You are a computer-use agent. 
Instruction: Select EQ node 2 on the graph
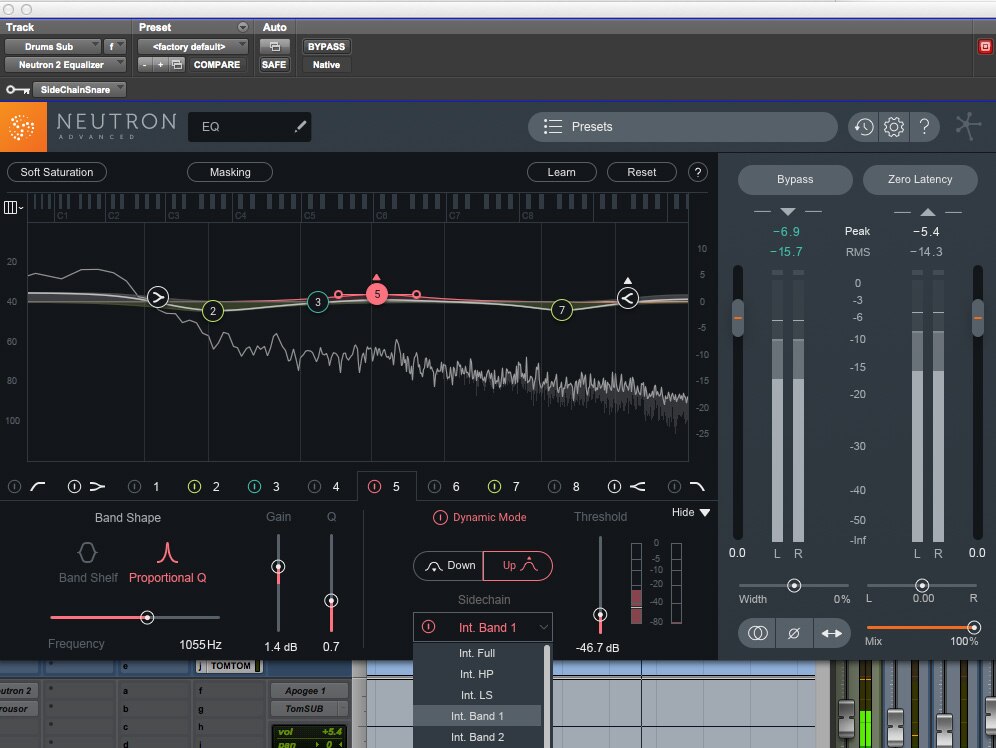click(213, 311)
